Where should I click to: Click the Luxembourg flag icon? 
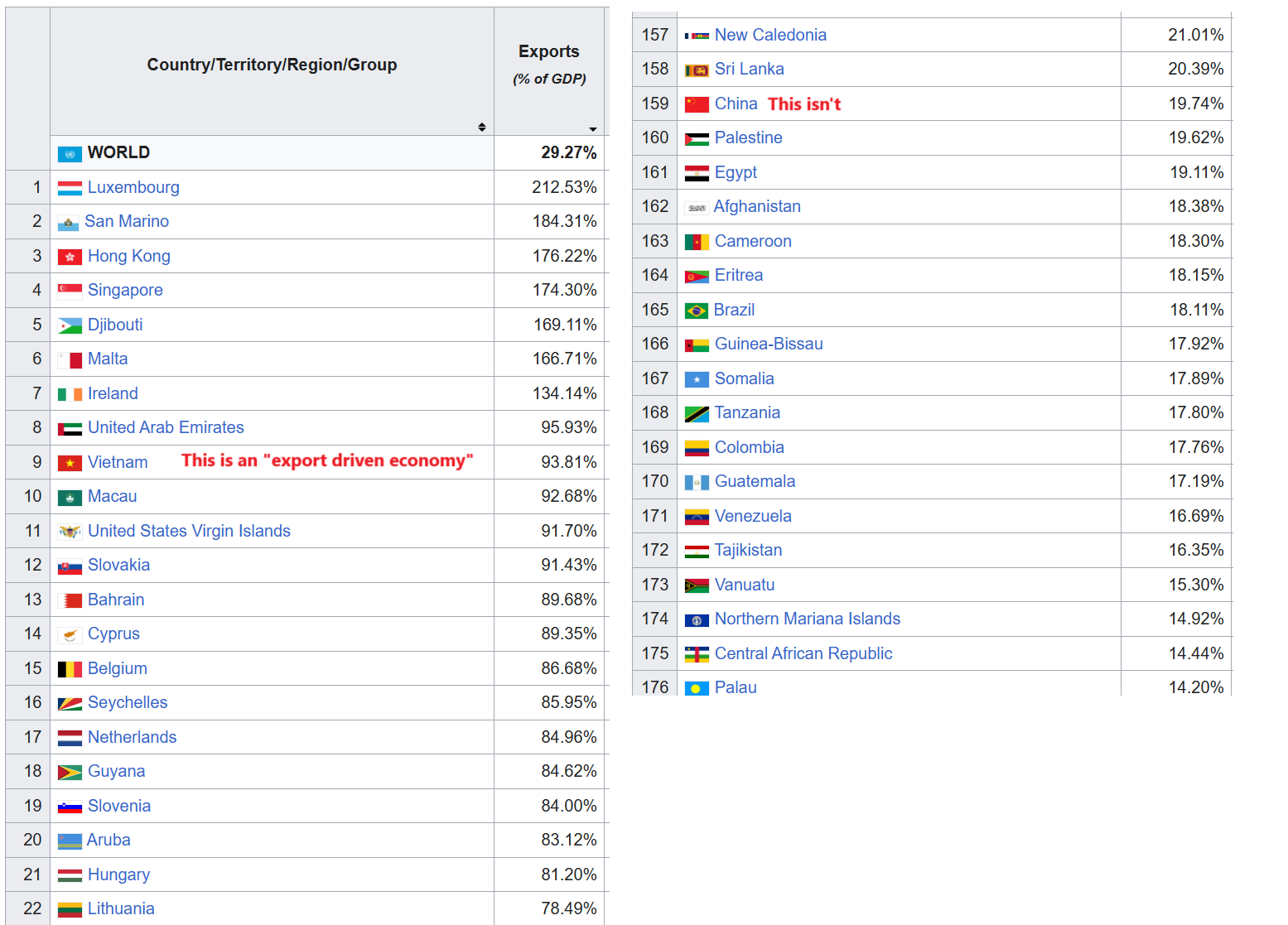tap(70, 188)
